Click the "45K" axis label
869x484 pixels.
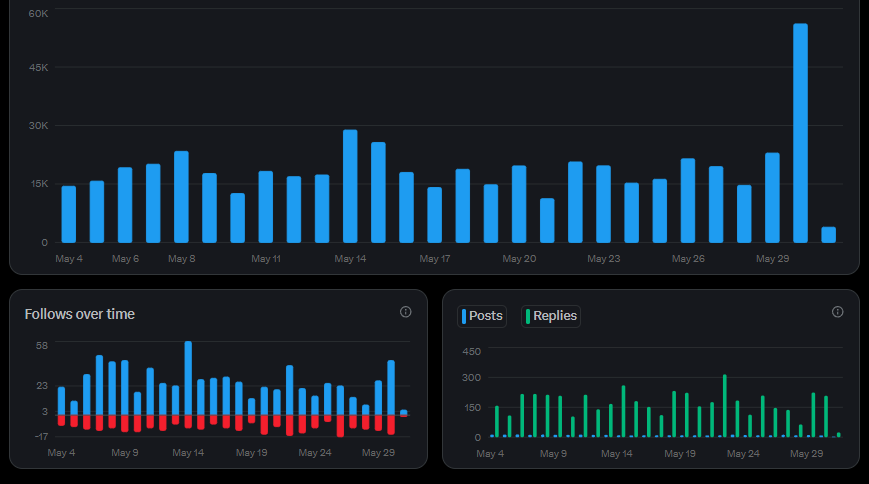pyautogui.click(x=38, y=68)
